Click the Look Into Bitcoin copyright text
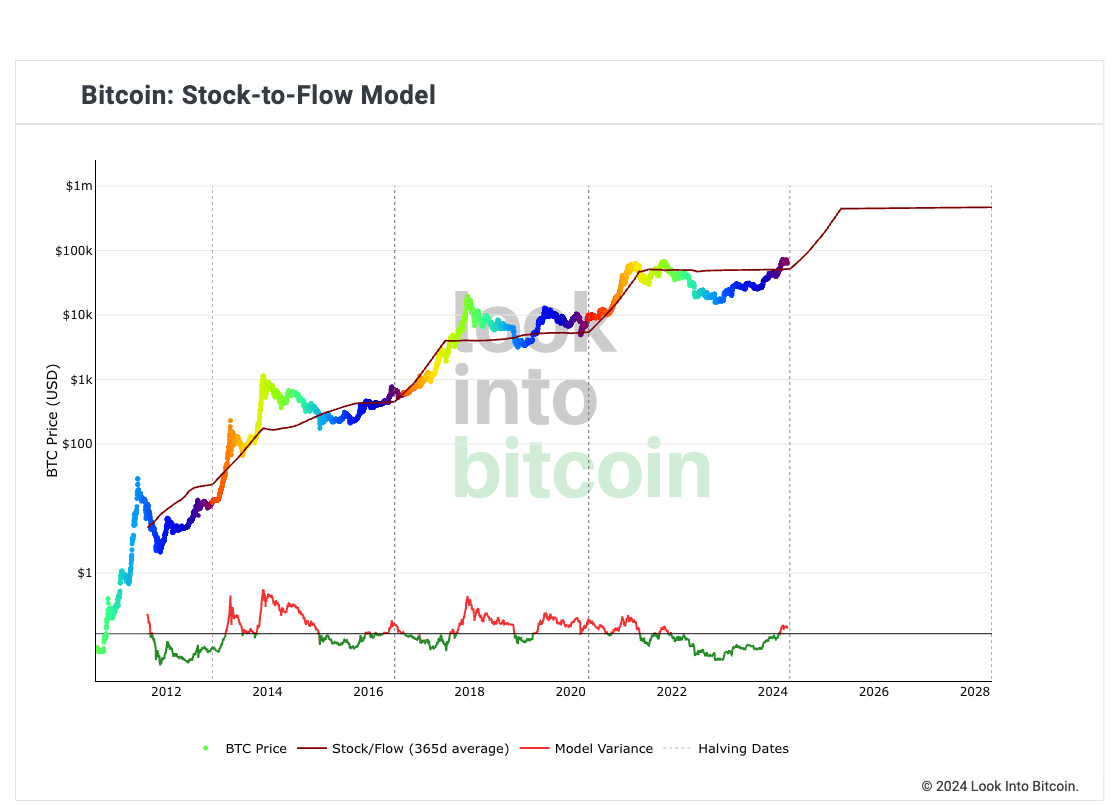Viewport: 1120px width, 805px height. (x=1000, y=786)
